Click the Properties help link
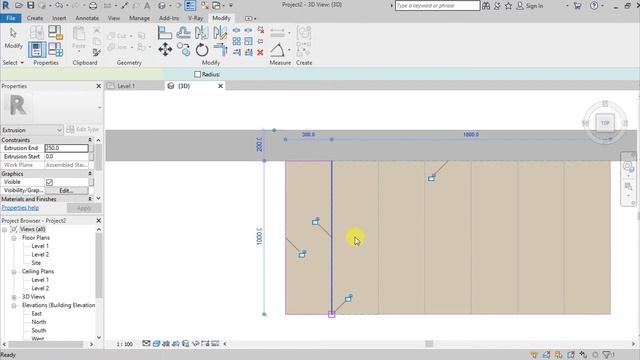 tap(20, 208)
